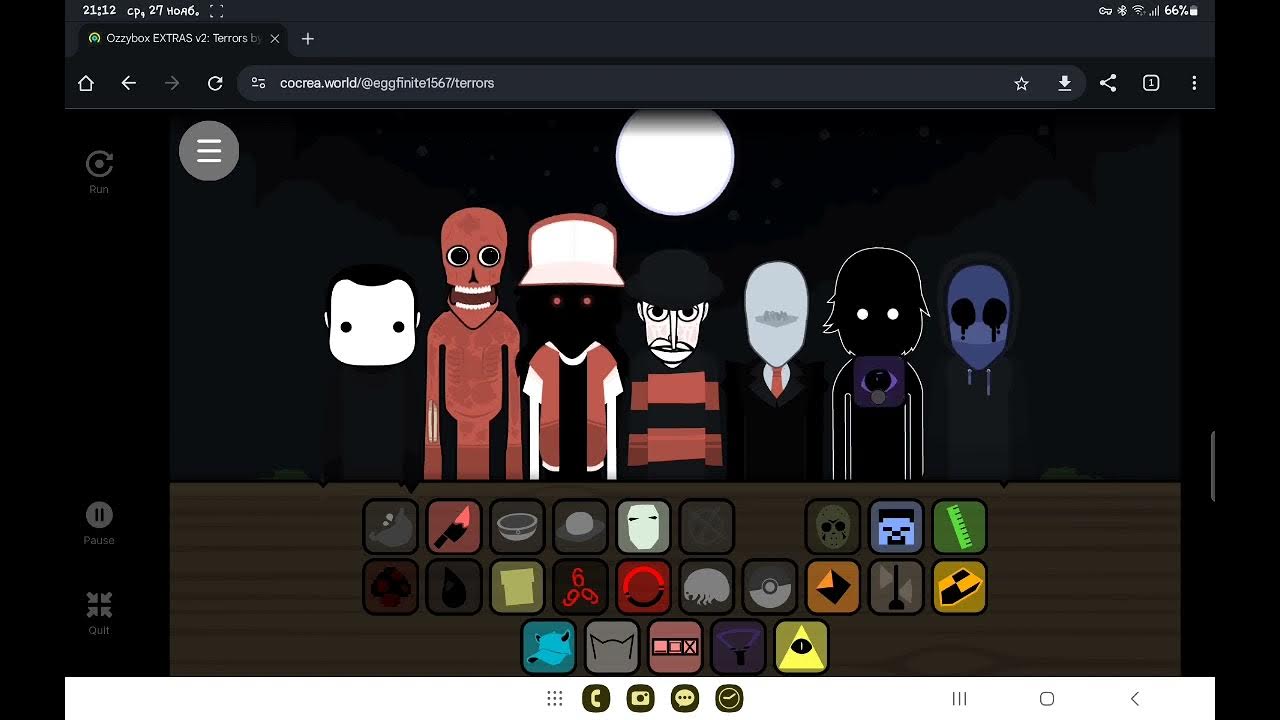Screen dimensions: 1280x720
Task: Choose the red 666 triskelion icon
Action: coord(580,587)
